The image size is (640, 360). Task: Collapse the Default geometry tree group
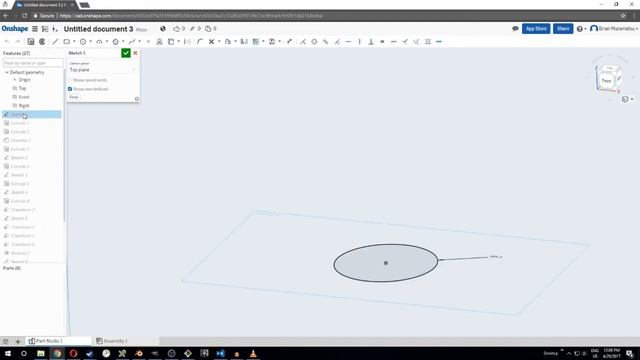pyautogui.click(x=7, y=72)
